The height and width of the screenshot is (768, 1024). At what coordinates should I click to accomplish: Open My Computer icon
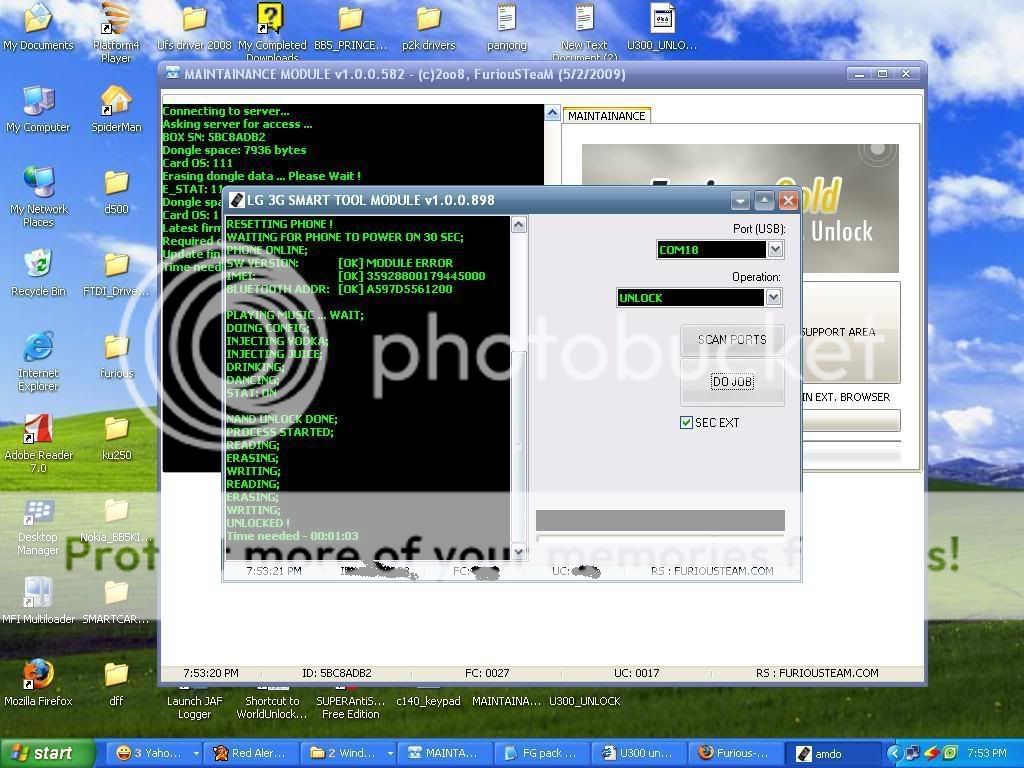pos(38,109)
